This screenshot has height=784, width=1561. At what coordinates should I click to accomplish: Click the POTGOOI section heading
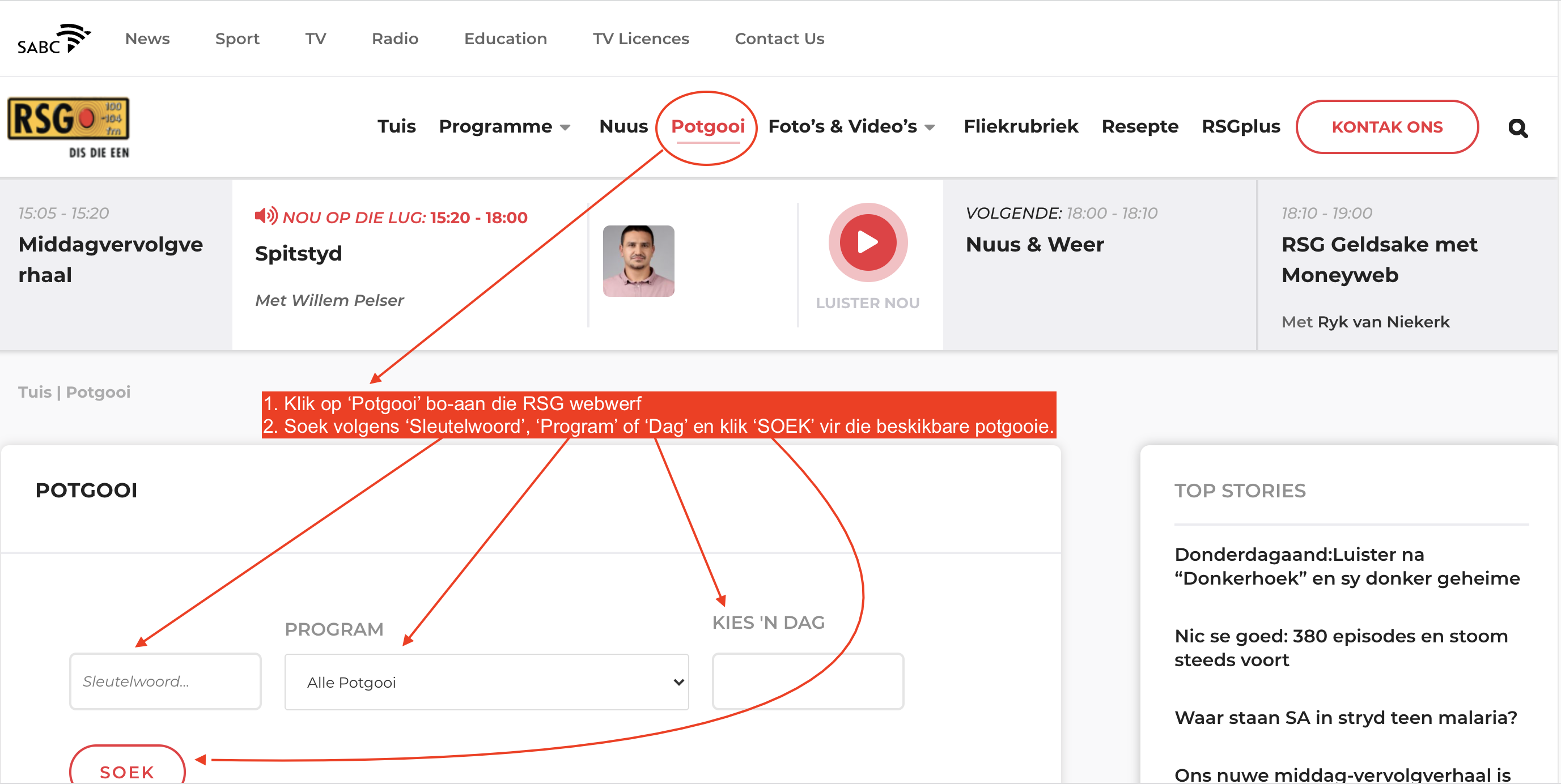pos(87,490)
